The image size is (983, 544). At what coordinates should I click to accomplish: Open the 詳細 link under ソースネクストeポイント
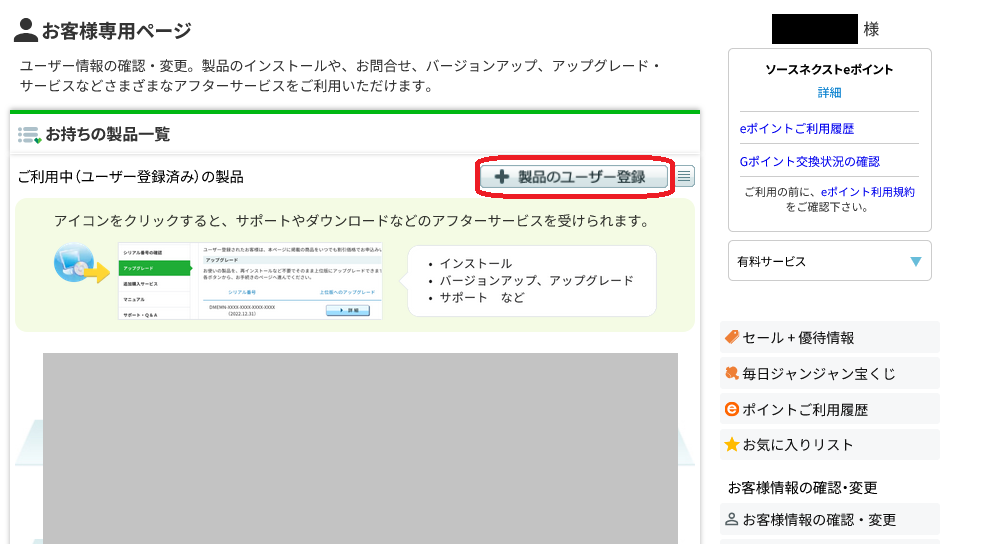[829, 92]
